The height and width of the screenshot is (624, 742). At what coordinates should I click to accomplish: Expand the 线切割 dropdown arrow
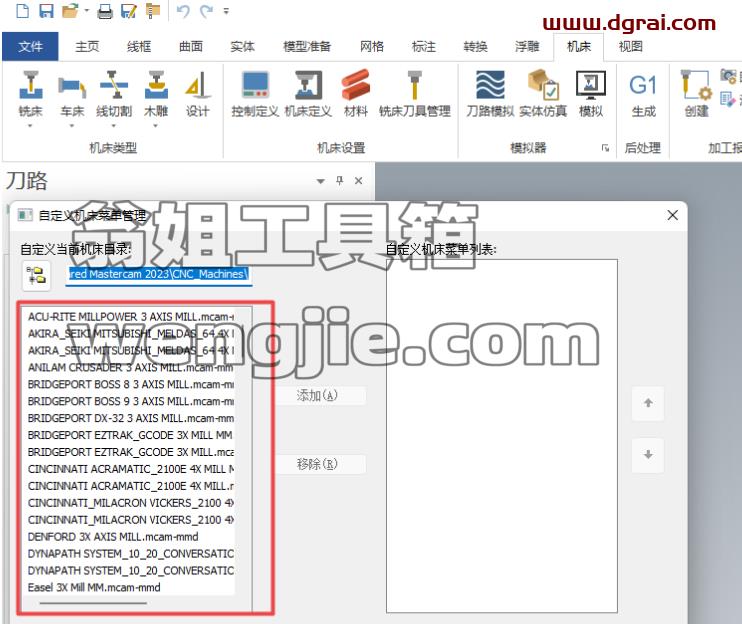coord(114,126)
